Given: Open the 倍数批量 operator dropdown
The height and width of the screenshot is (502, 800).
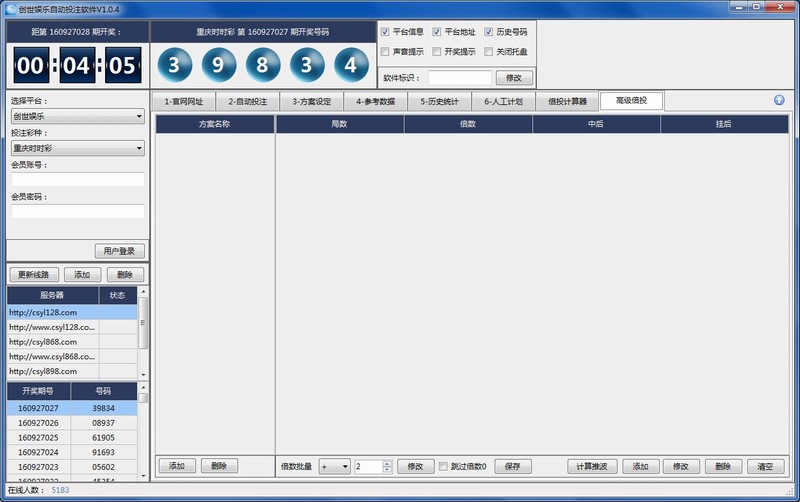Looking at the screenshot, I should pyautogui.click(x=334, y=466).
